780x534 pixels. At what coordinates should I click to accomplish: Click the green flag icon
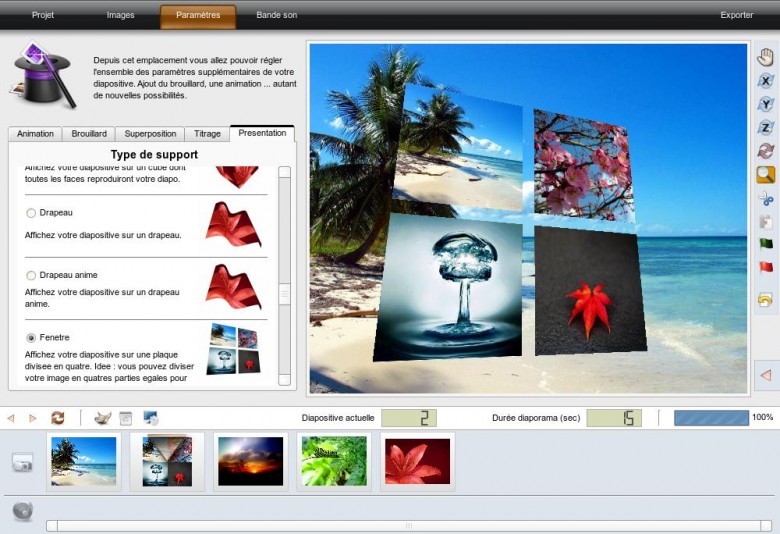[x=766, y=244]
